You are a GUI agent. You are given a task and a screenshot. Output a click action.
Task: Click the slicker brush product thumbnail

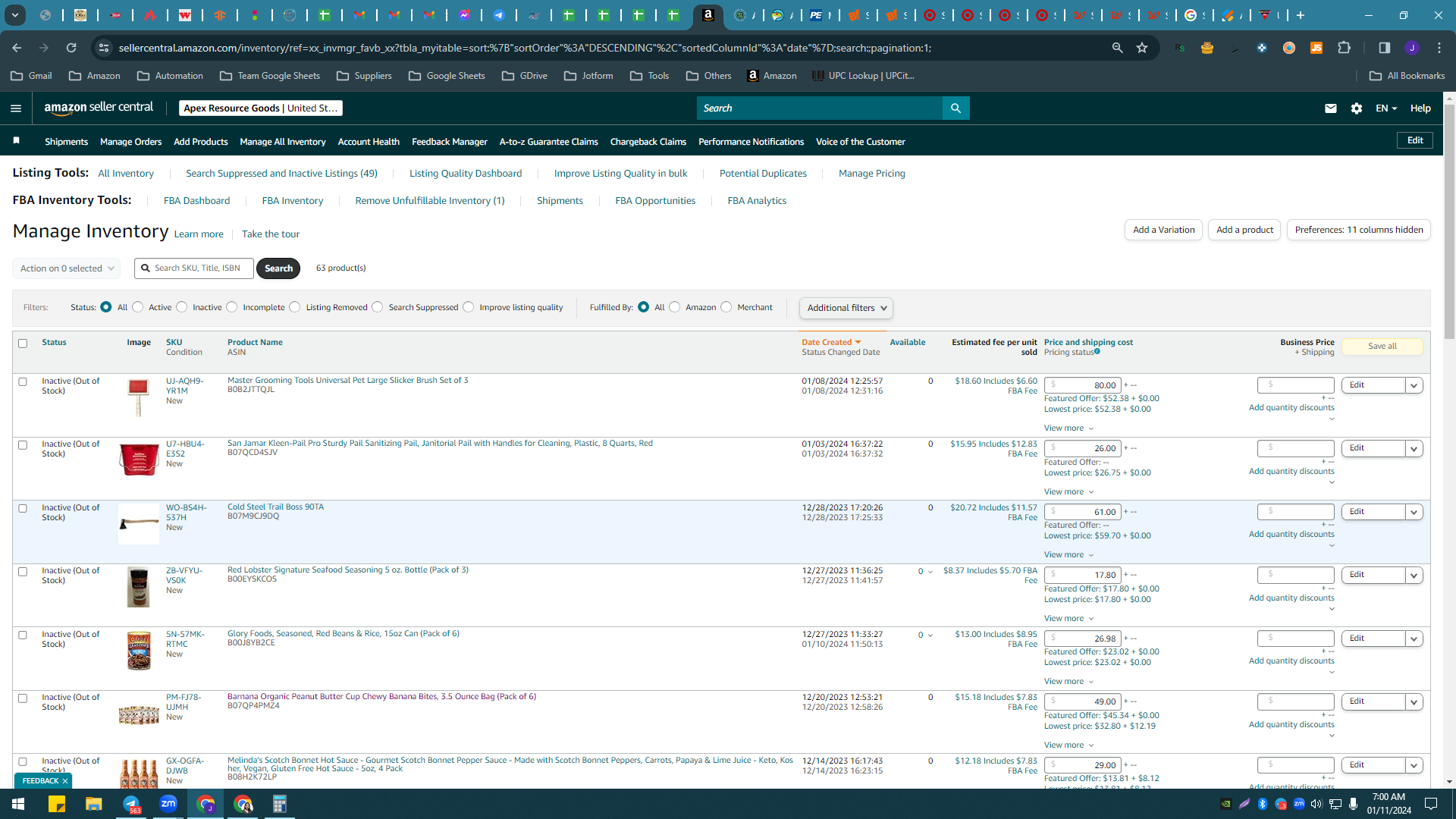(138, 397)
